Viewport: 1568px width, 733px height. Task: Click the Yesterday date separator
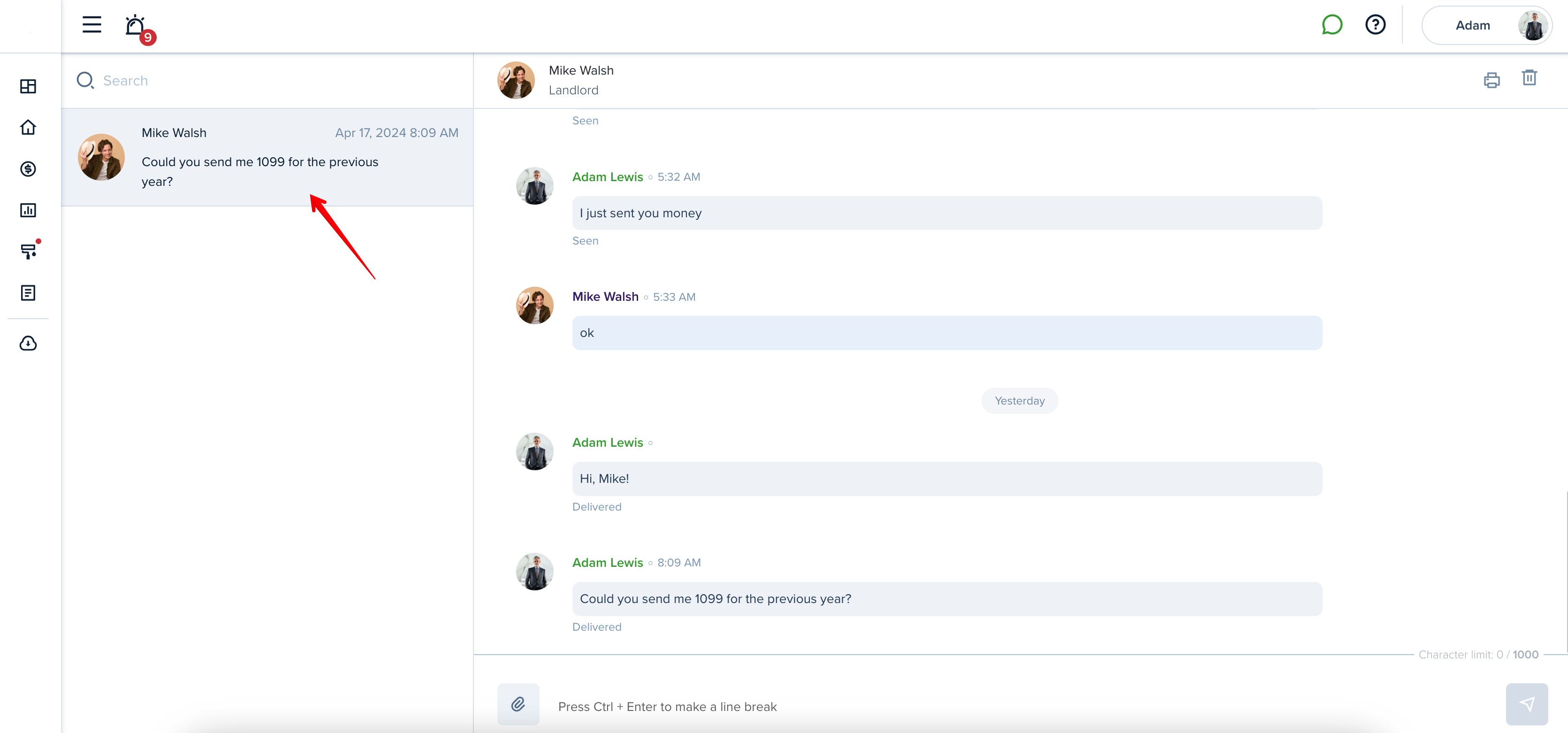pyautogui.click(x=1020, y=401)
